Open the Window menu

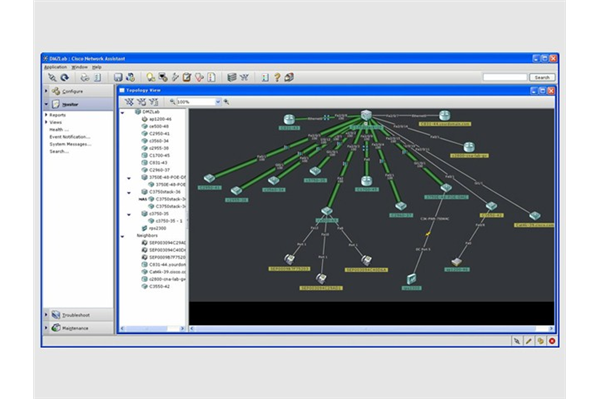pos(80,67)
